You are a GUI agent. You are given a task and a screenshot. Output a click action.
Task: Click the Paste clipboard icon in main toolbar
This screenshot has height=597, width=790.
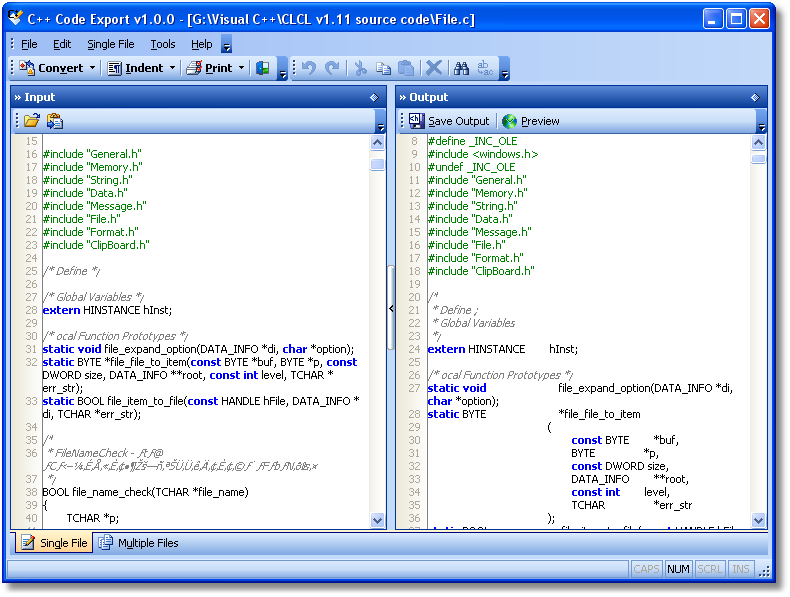coord(406,68)
